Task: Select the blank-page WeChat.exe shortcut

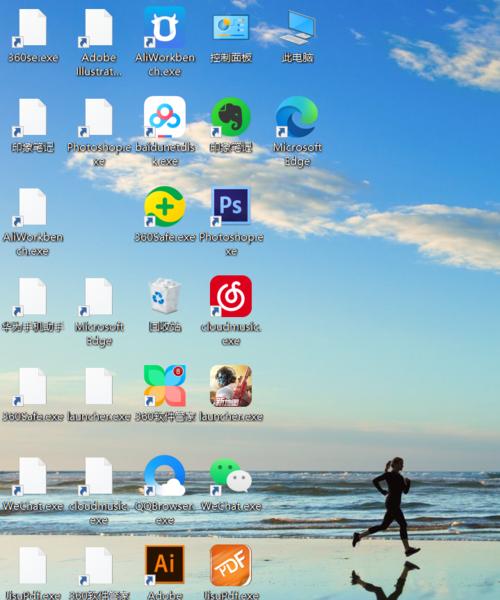Action: point(33,476)
